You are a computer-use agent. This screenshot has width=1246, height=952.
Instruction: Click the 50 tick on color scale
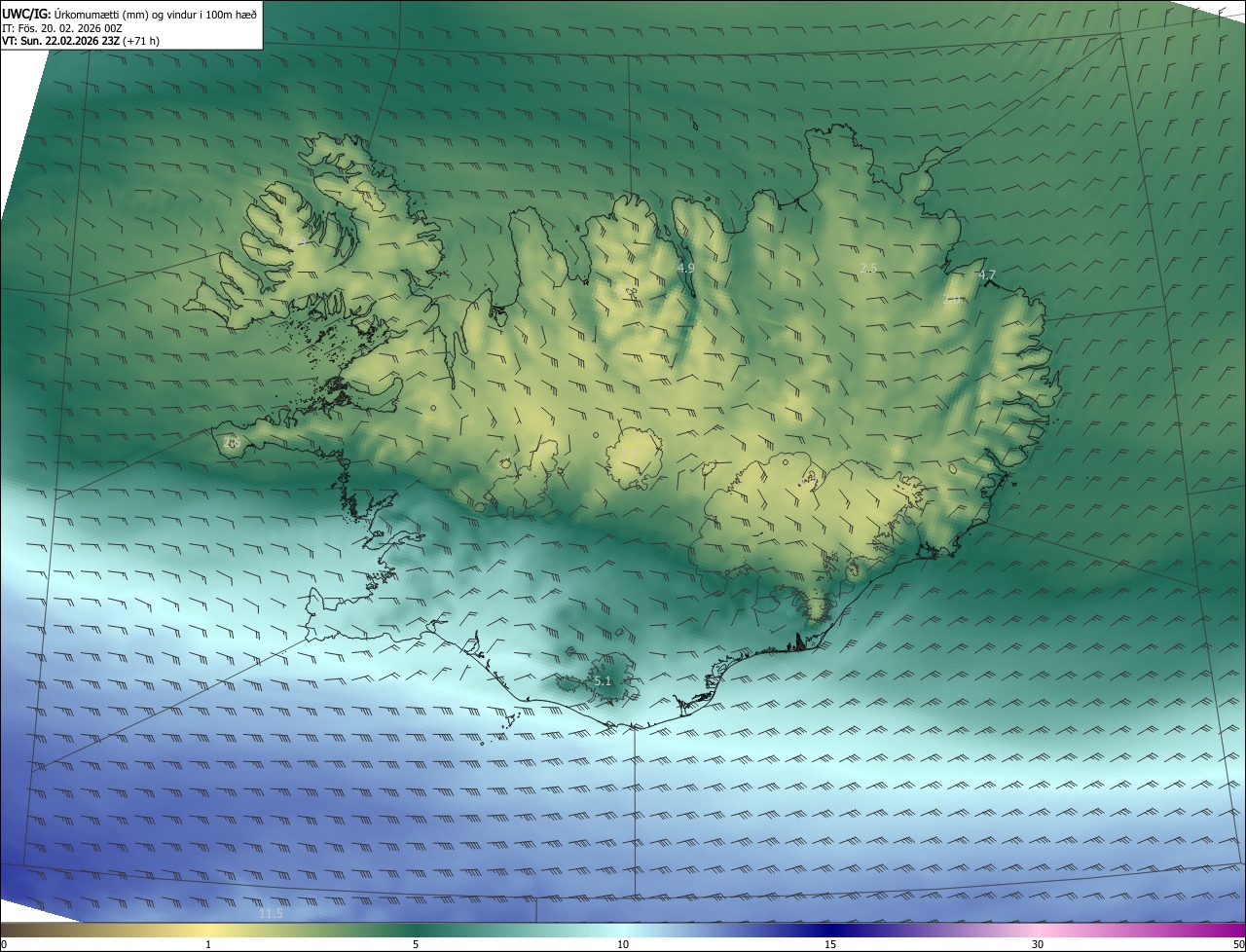[1238, 944]
